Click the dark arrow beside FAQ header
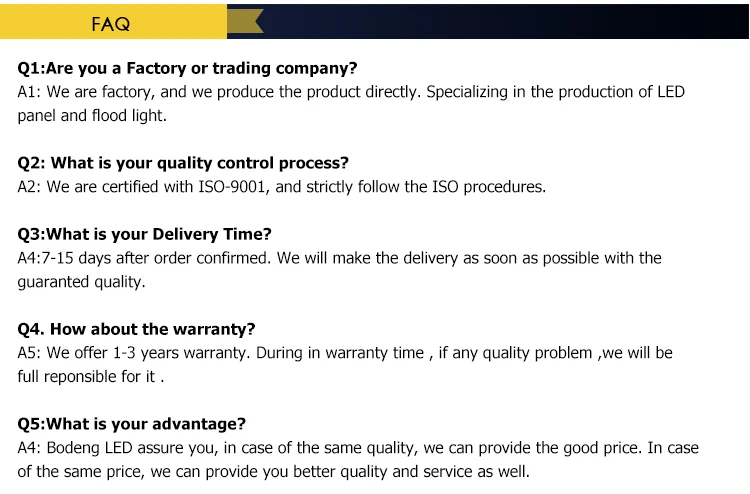750x494 pixels. pos(247,22)
